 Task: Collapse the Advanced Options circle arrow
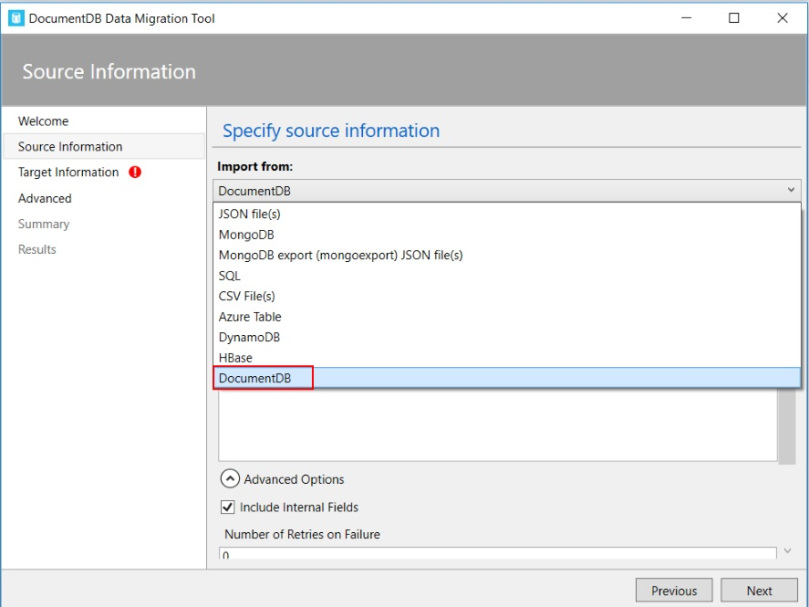[x=229, y=479]
